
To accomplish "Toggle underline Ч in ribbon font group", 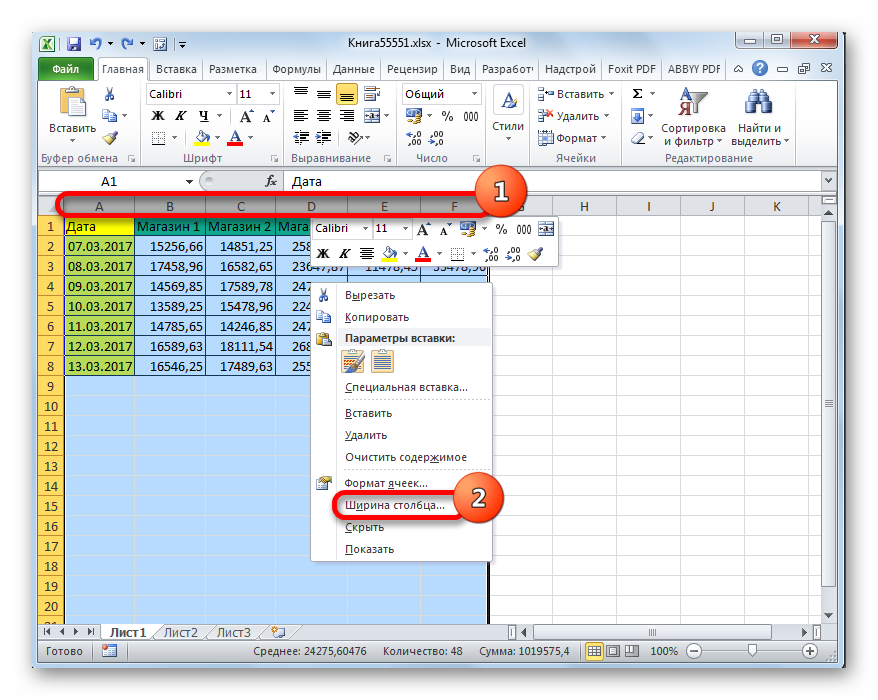I will [202, 116].
